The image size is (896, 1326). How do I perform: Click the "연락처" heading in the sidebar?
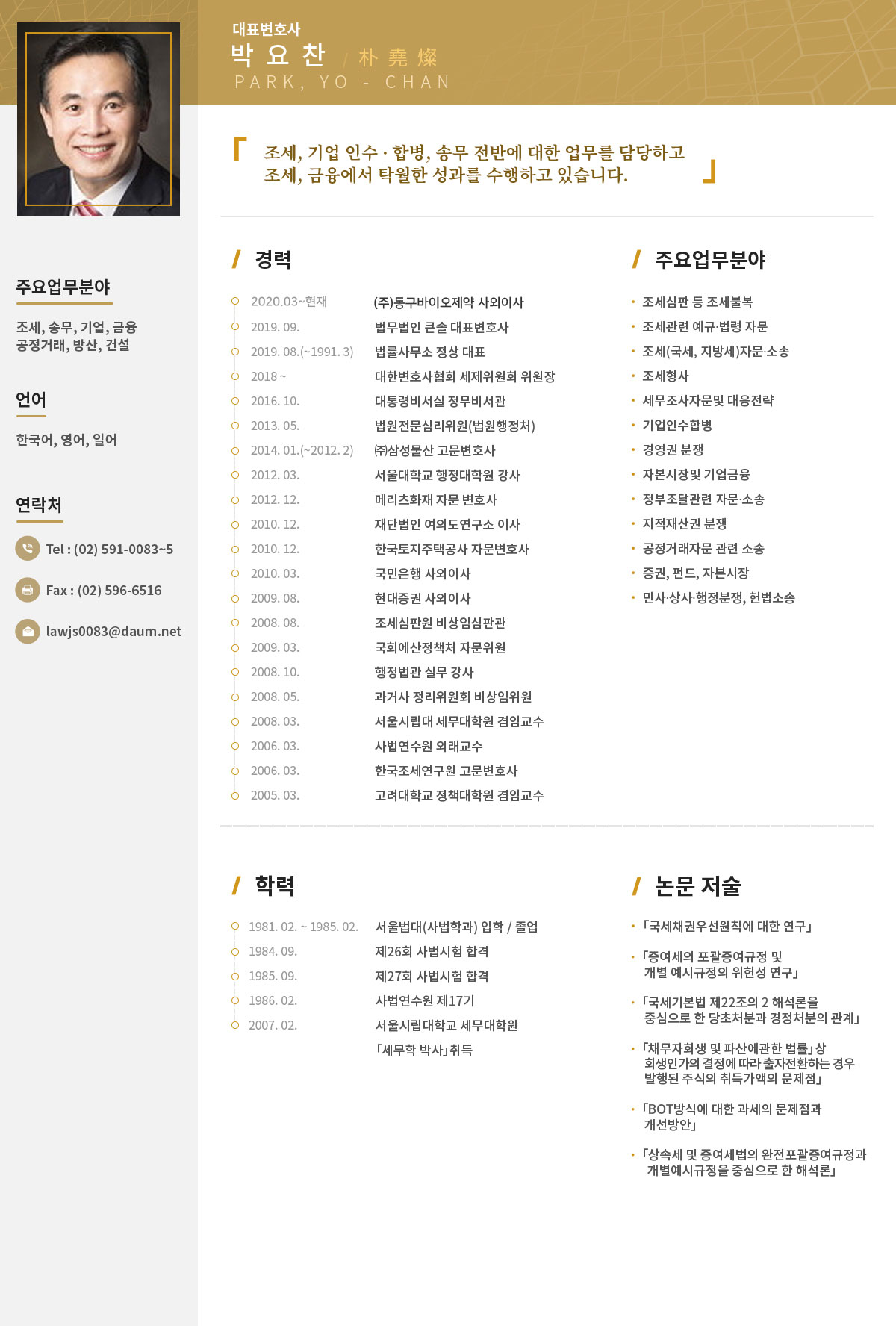click(39, 505)
